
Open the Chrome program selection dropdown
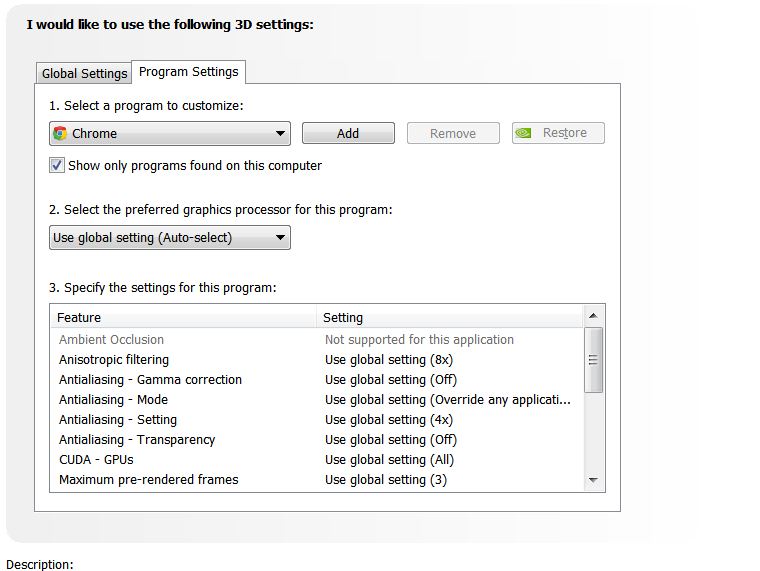coord(170,133)
